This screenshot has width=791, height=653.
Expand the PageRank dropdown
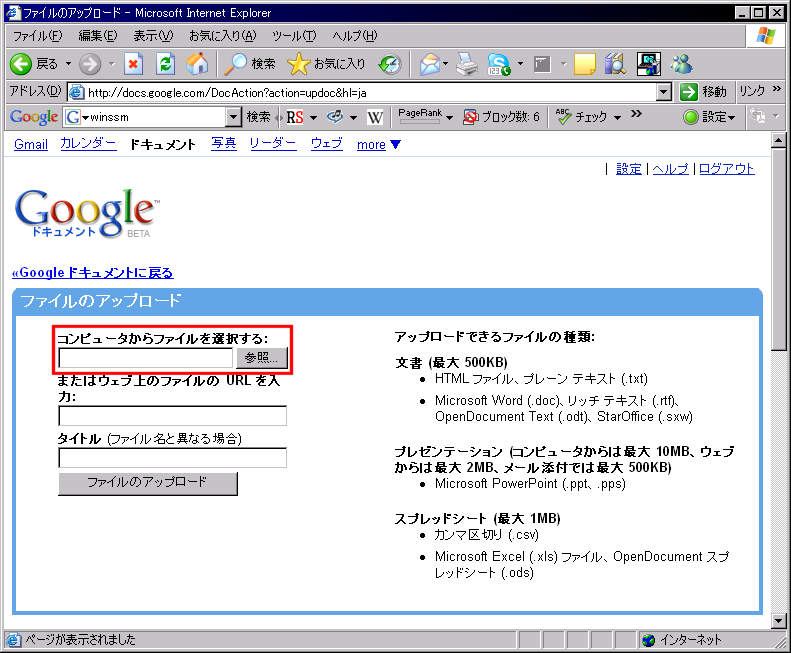pos(449,118)
